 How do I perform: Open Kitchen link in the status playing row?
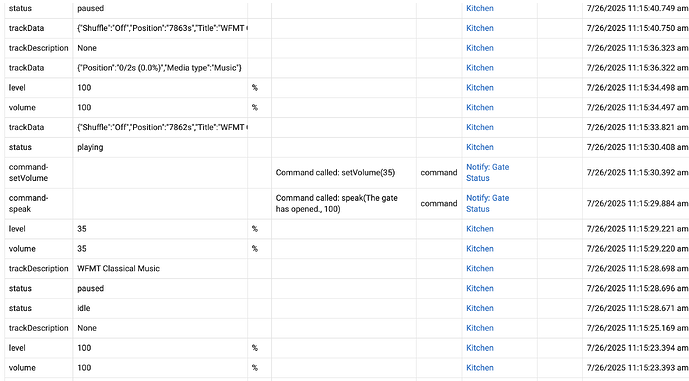coord(480,147)
